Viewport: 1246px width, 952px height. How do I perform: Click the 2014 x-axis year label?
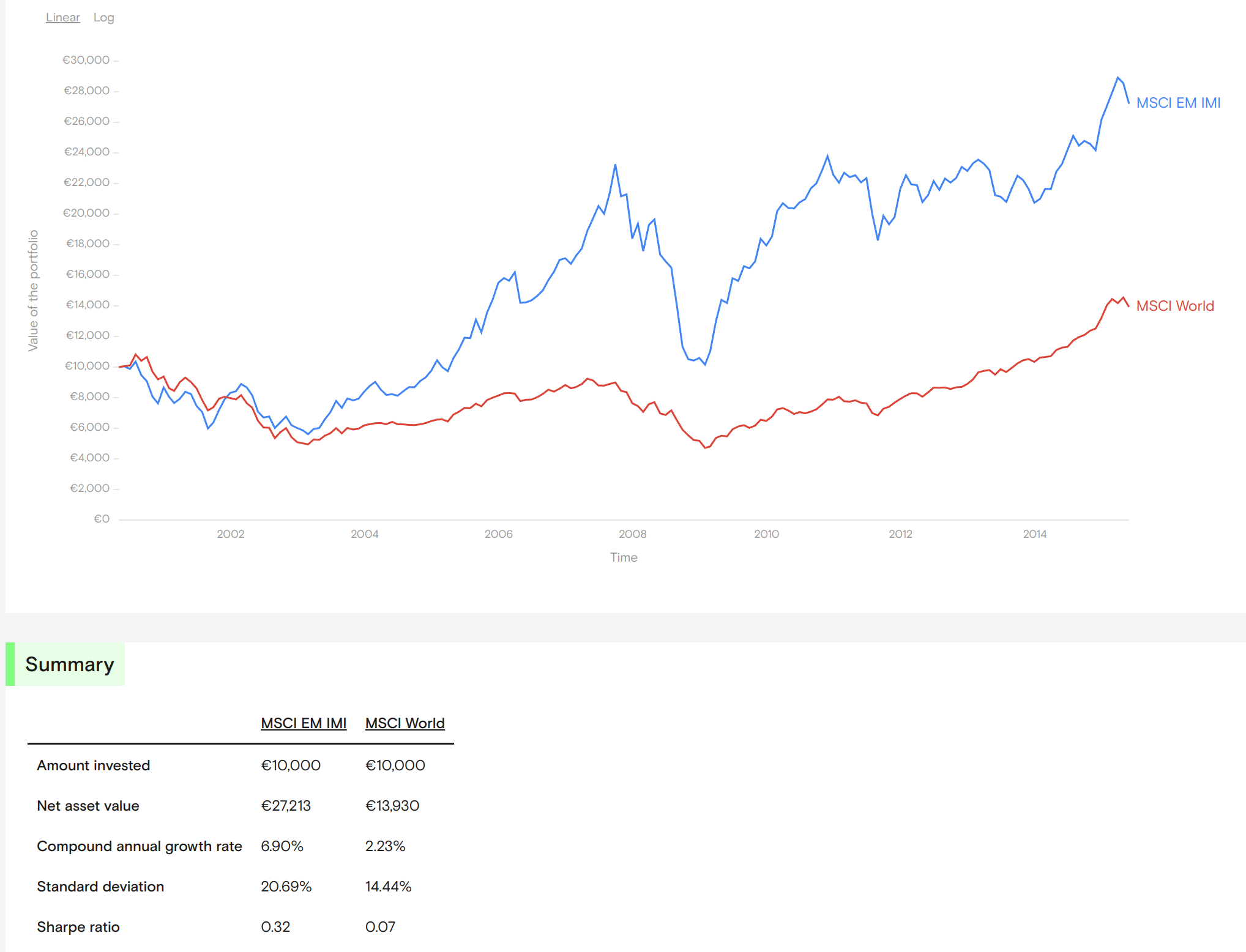click(x=1034, y=534)
